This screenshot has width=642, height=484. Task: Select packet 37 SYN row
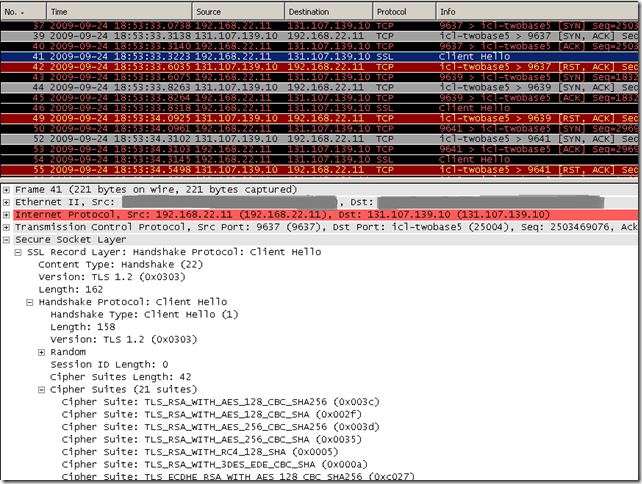click(319, 26)
